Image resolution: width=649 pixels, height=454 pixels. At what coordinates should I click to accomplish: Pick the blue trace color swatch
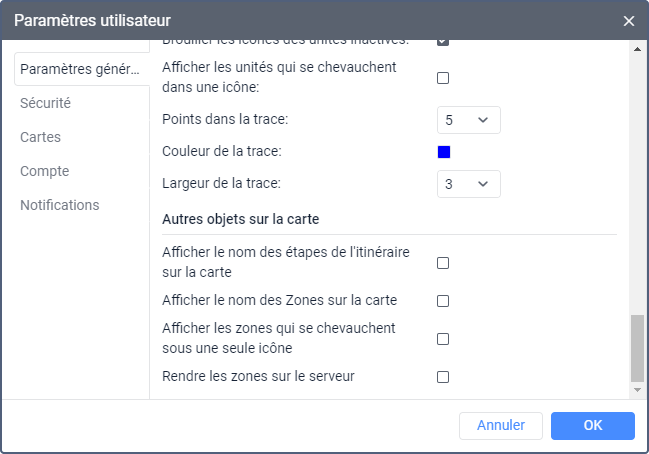444,152
